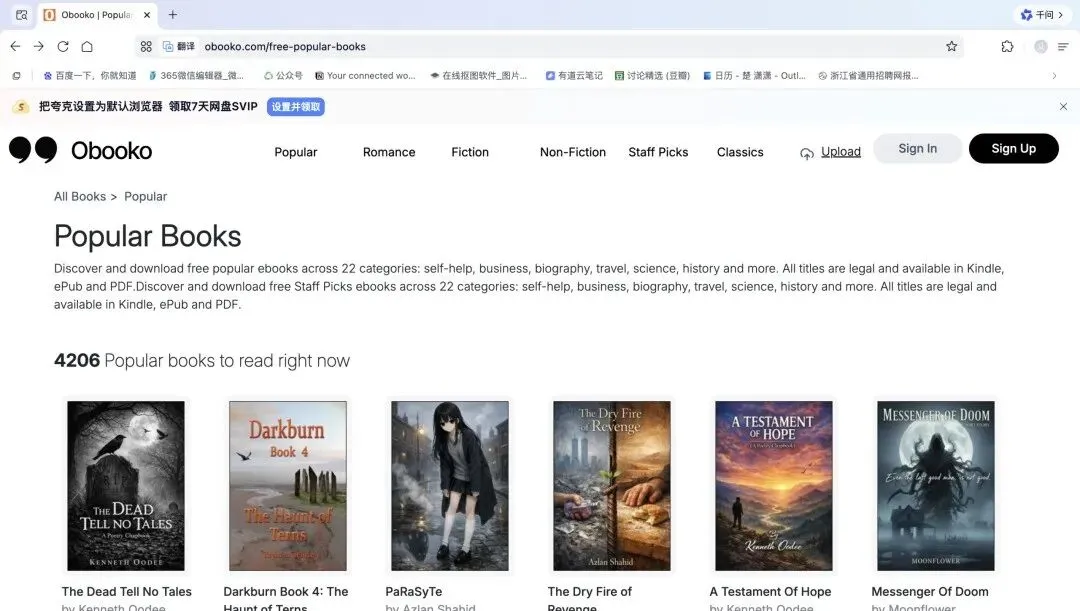Click the 'PaRaSyTe' title link
The height and width of the screenshot is (611, 1080).
click(x=414, y=592)
